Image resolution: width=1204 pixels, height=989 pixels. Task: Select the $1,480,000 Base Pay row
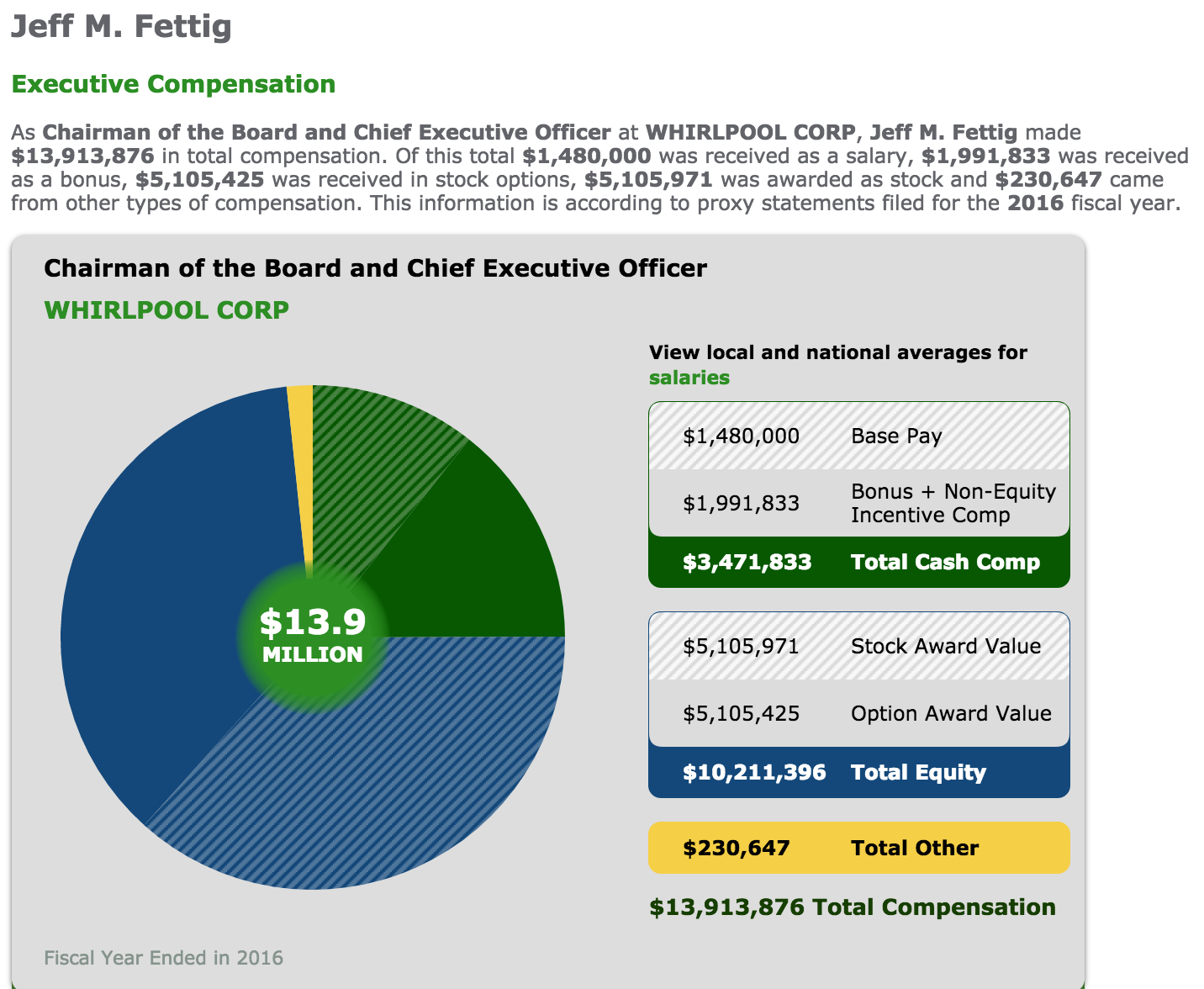(858, 436)
